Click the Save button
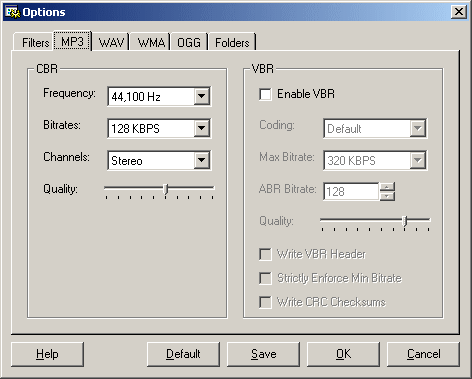The width and height of the screenshot is (472, 379). tap(263, 354)
